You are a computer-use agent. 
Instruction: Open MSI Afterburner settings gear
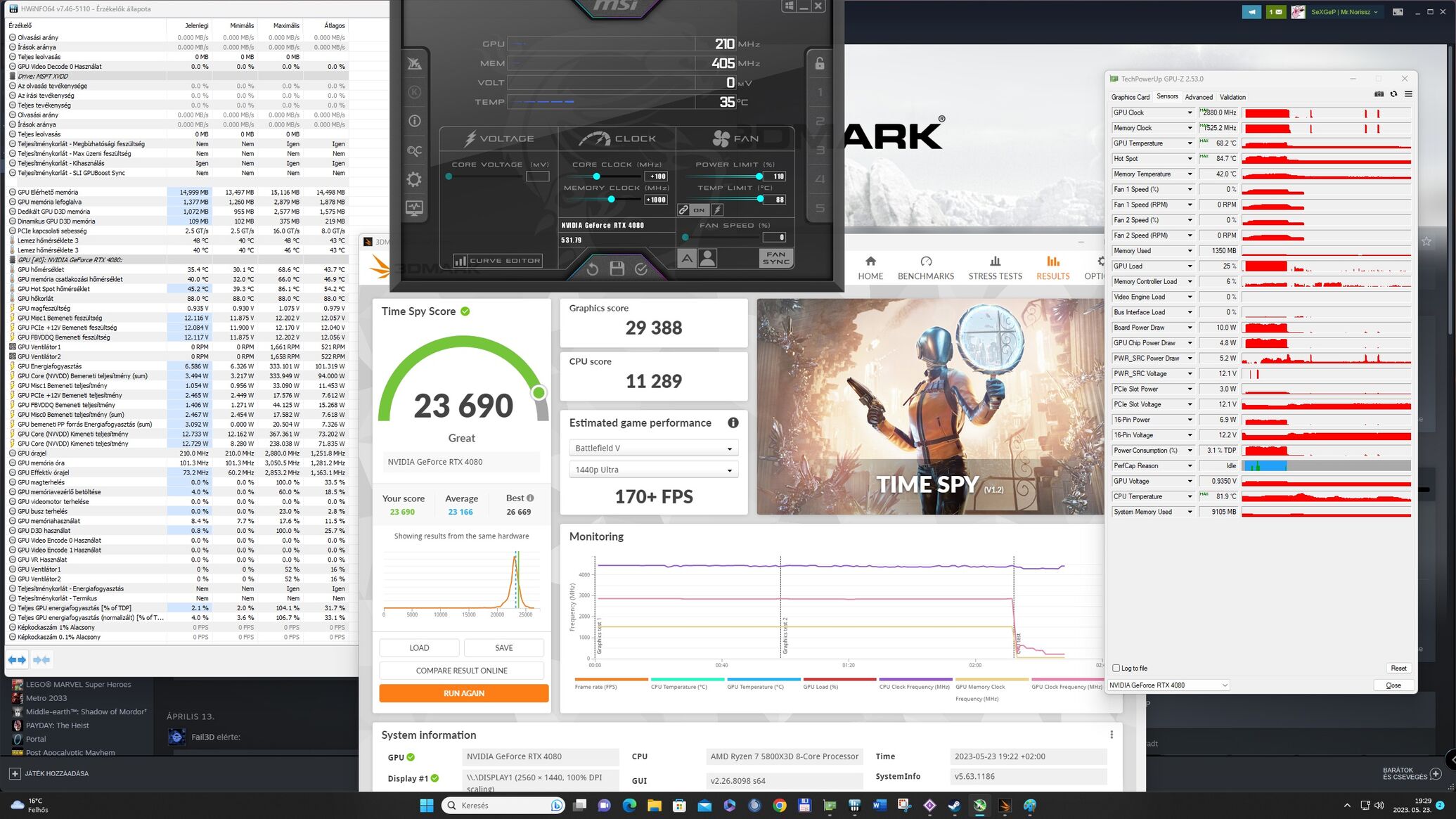414,179
